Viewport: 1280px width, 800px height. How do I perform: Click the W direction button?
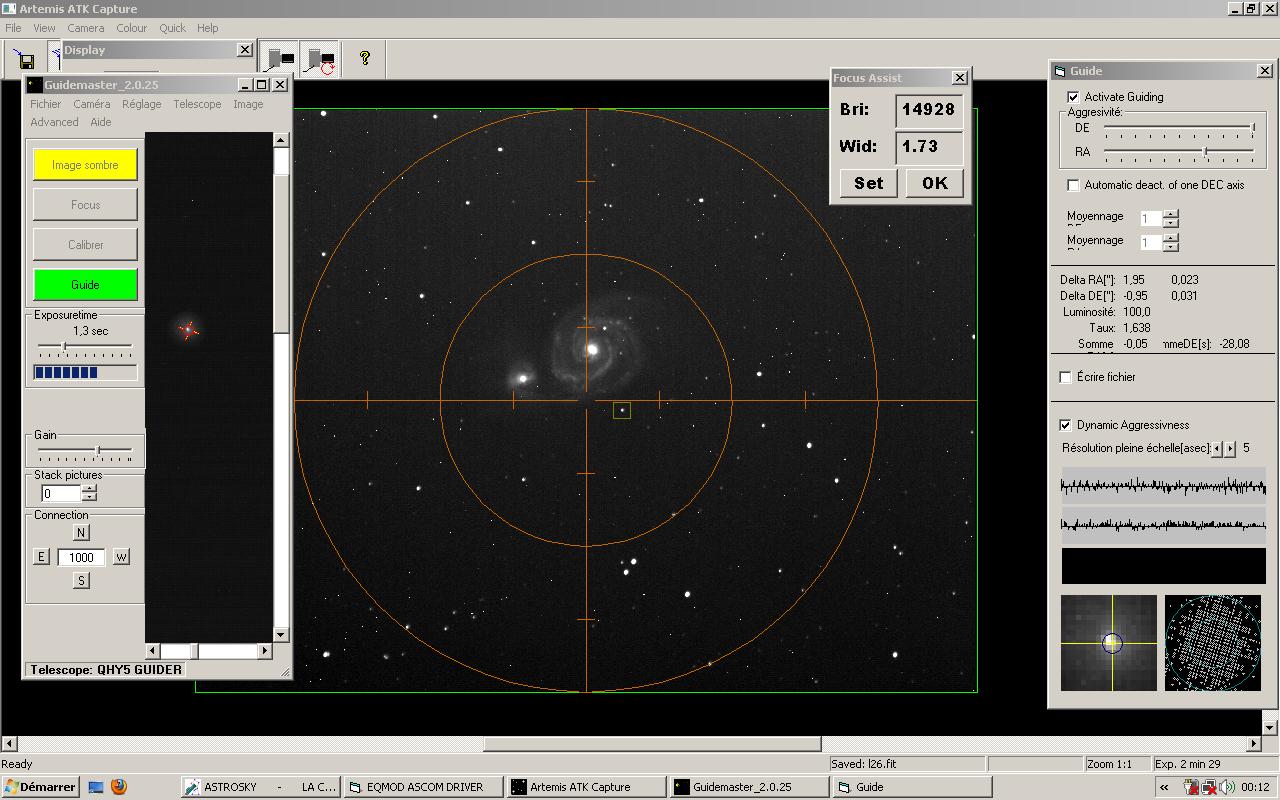(121, 557)
